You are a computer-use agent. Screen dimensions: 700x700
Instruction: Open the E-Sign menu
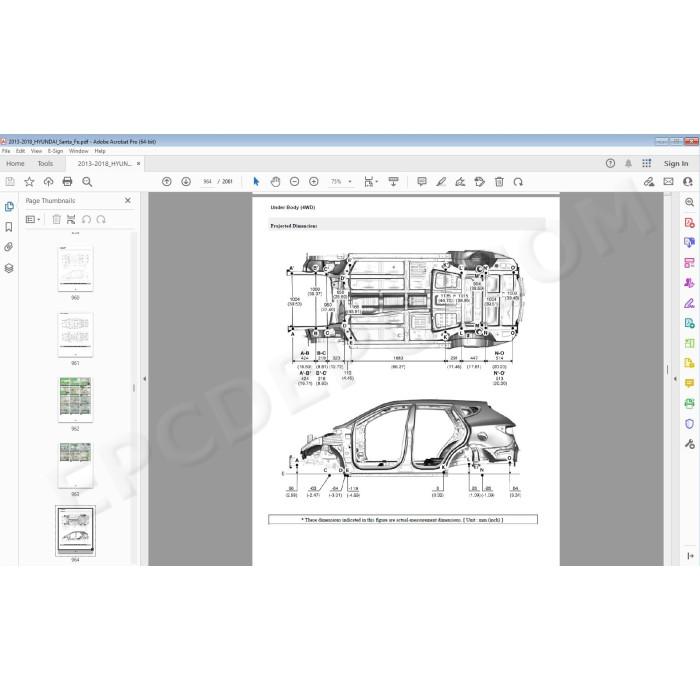[x=55, y=151]
